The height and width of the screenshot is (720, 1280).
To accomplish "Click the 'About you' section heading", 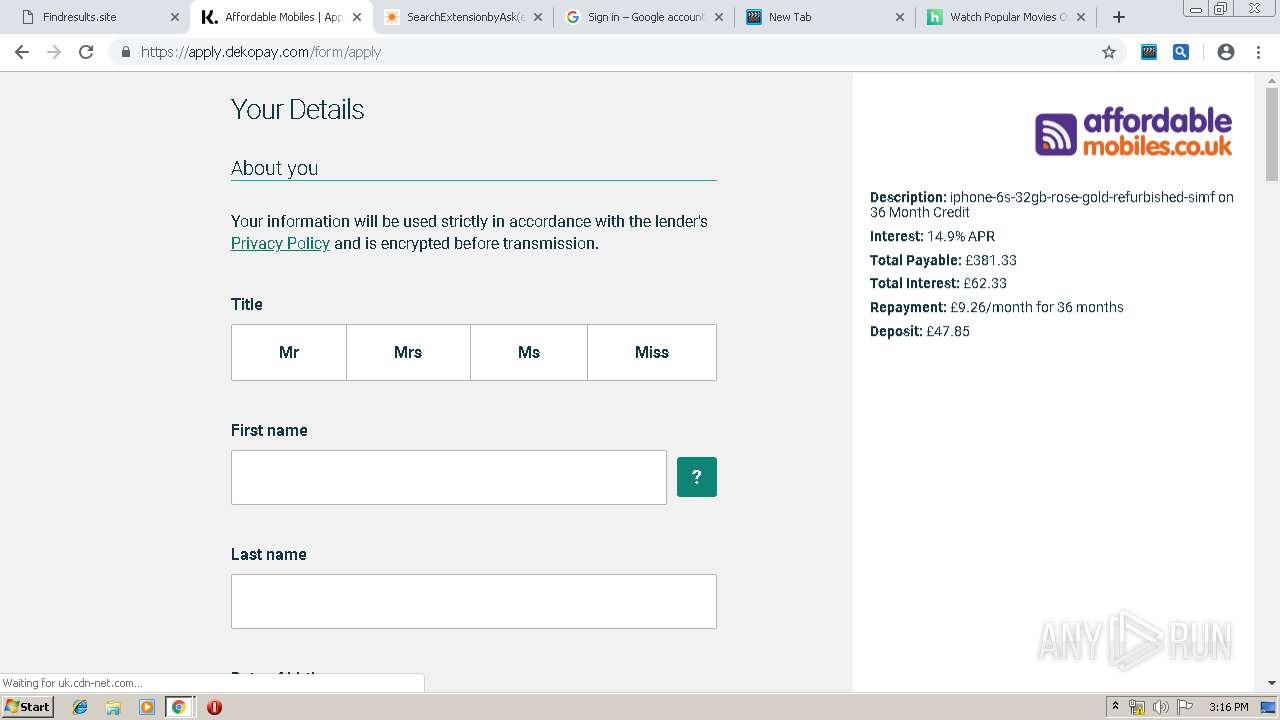I will [274, 168].
